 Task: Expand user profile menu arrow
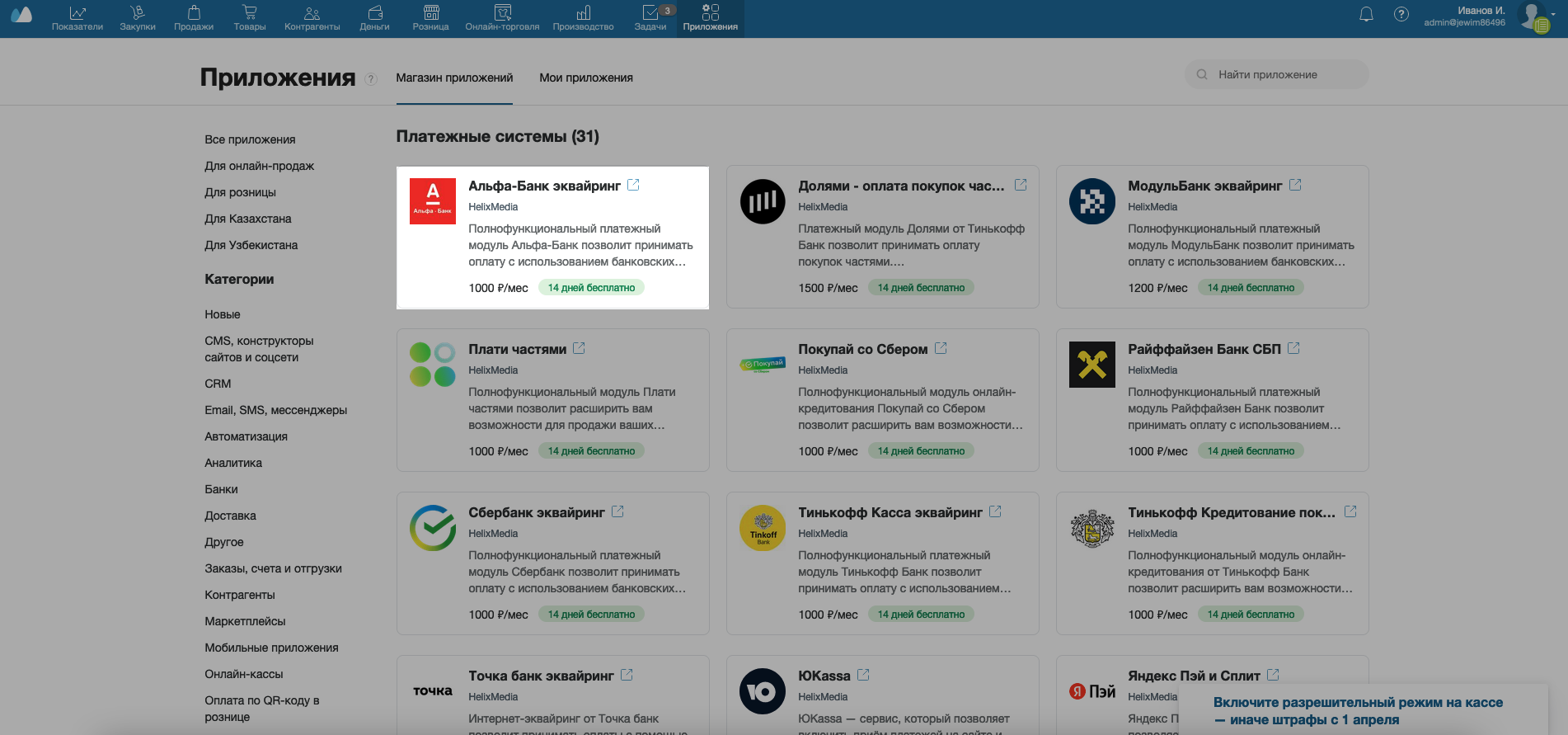coord(1554,14)
